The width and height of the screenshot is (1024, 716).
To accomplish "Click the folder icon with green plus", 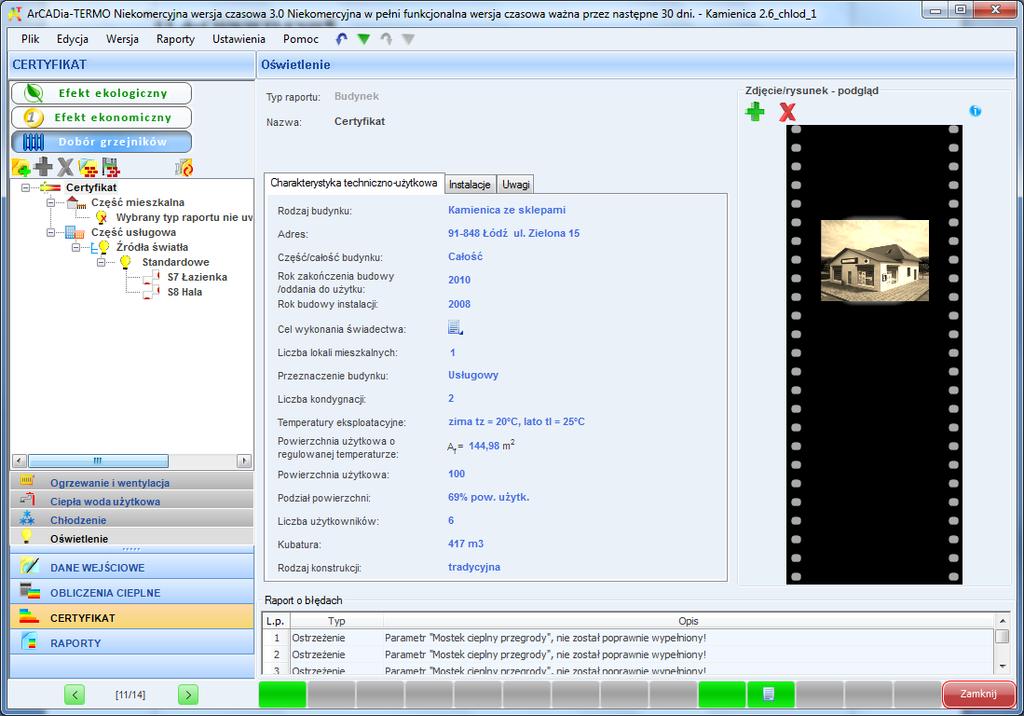I will [x=21, y=167].
